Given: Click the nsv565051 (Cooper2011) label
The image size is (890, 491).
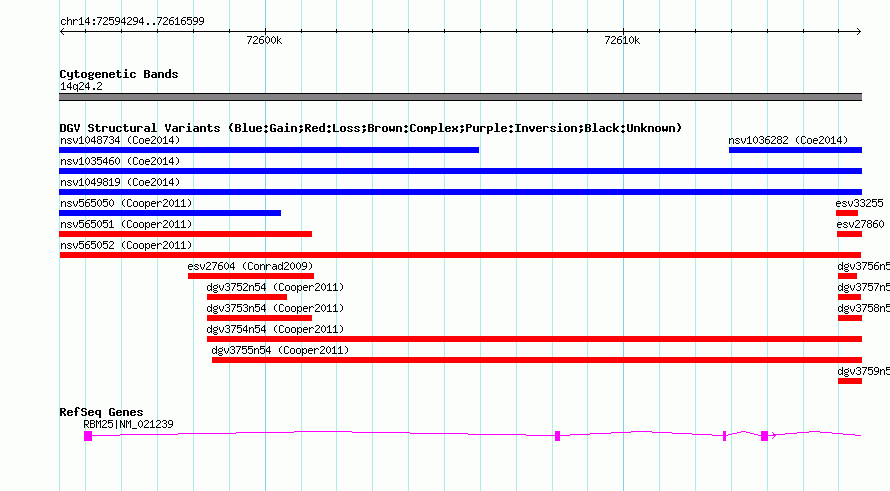Looking at the screenshot, I should (126, 224).
